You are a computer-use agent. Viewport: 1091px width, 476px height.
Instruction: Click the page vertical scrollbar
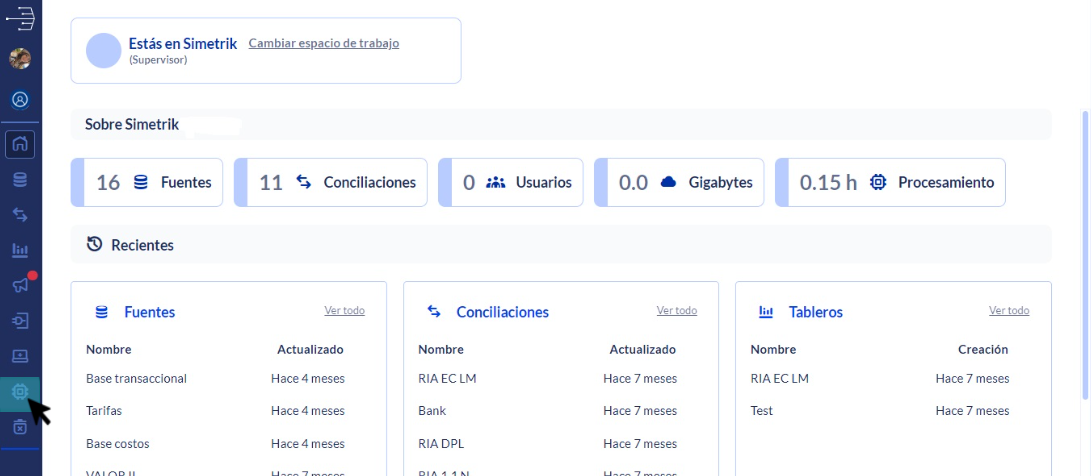click(1086, 254)
